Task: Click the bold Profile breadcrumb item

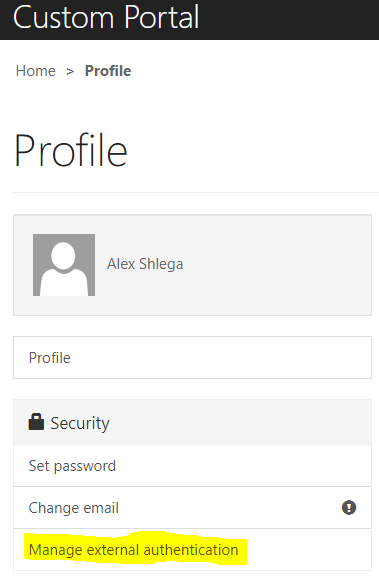Action: click(108, 71)
